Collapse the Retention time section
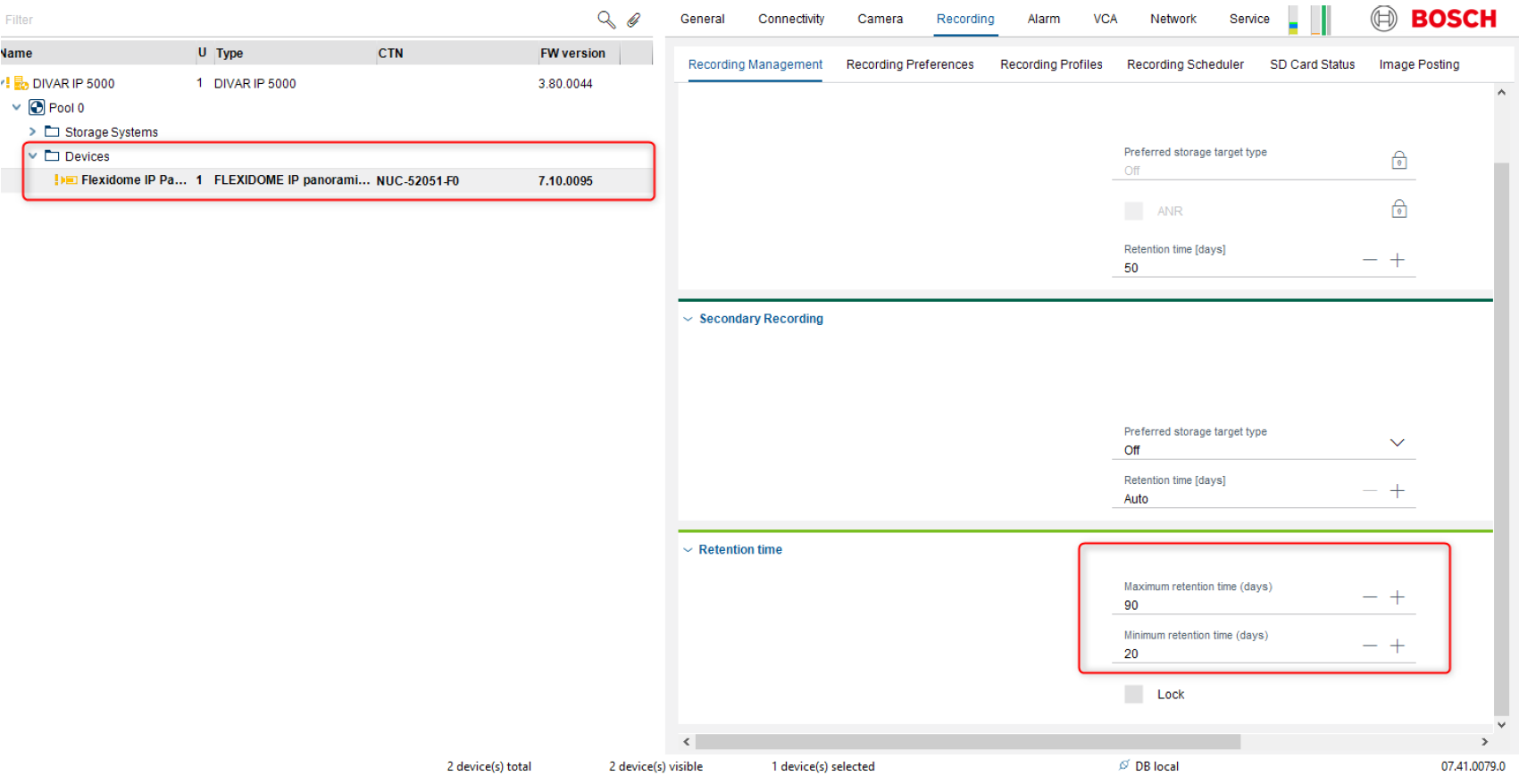Image resolution: width=1519 pixels, height=784 pixels. click(x=688, y=550)
